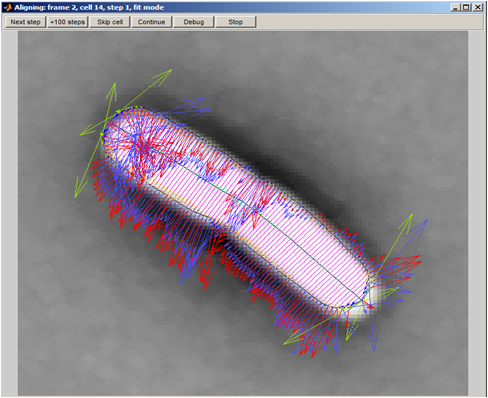Click the blue arrowhead pointing upper-right near right pole
The height and width of the screenshot is (398, 488).
coord(424,223)
